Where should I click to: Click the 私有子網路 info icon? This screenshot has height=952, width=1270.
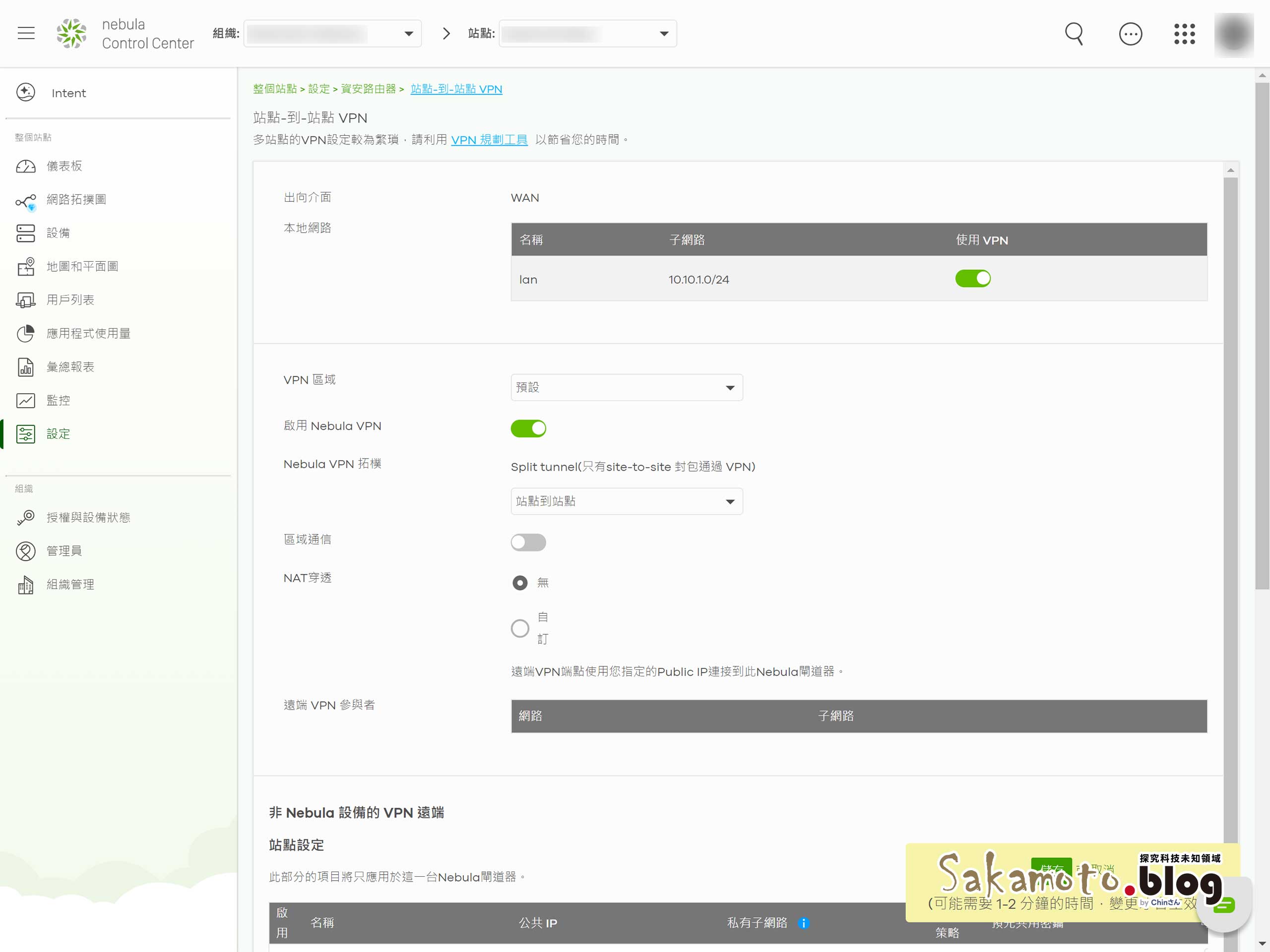[x=804, y=923]
